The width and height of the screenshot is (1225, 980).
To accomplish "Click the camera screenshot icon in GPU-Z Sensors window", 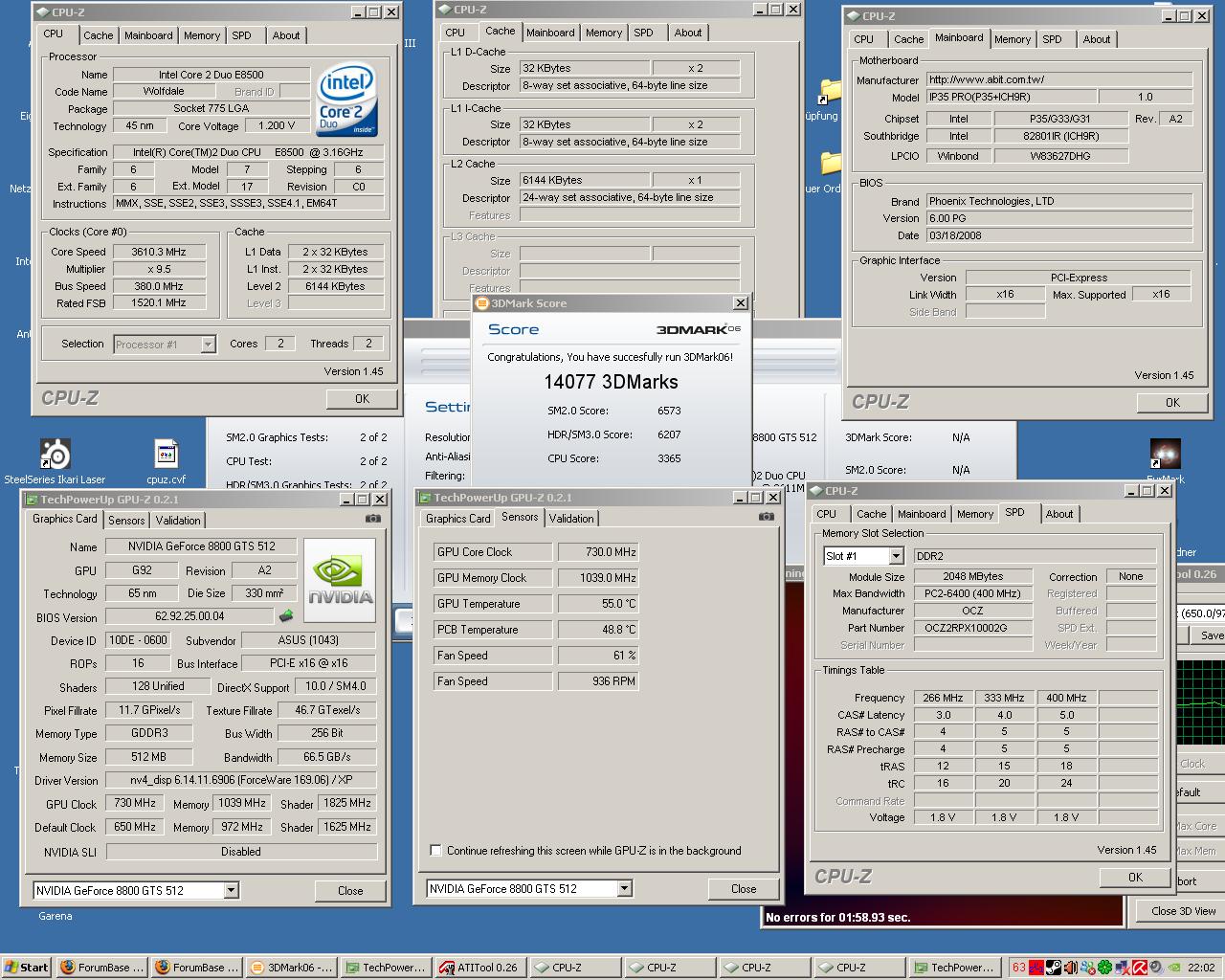I will [x=767, y=517].
